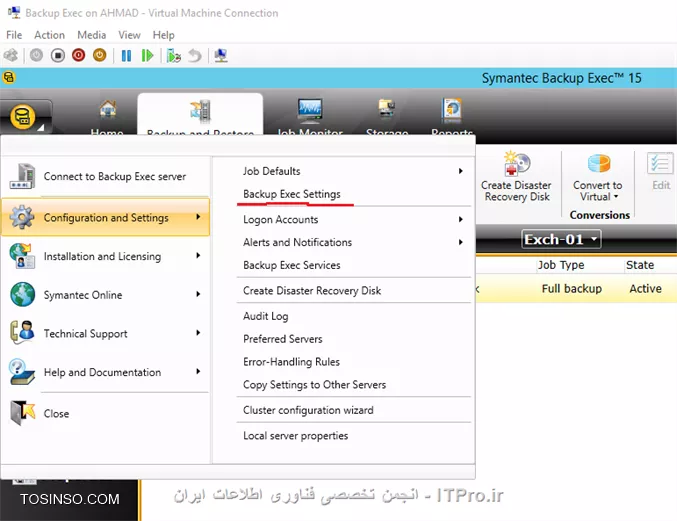
Task: Expand the Alerts and Notifications arrow
Action: click(461, 242)
